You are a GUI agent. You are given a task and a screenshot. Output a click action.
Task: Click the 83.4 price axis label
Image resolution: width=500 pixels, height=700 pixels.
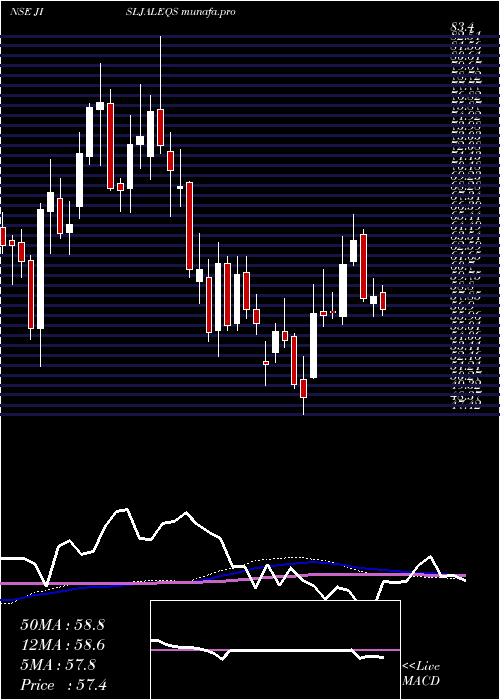(x=464, y=28)
